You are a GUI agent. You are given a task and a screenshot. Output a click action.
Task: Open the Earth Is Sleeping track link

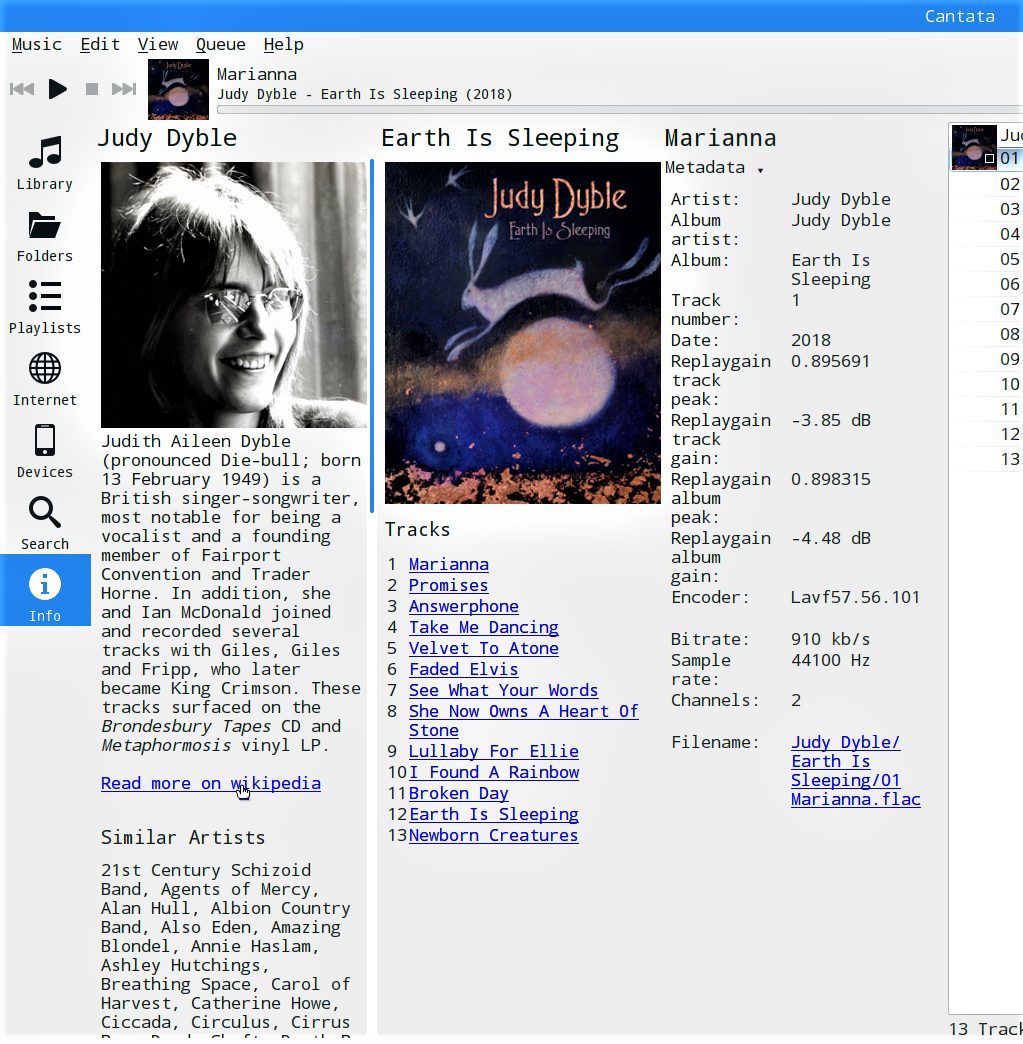(x=494, y=814)
